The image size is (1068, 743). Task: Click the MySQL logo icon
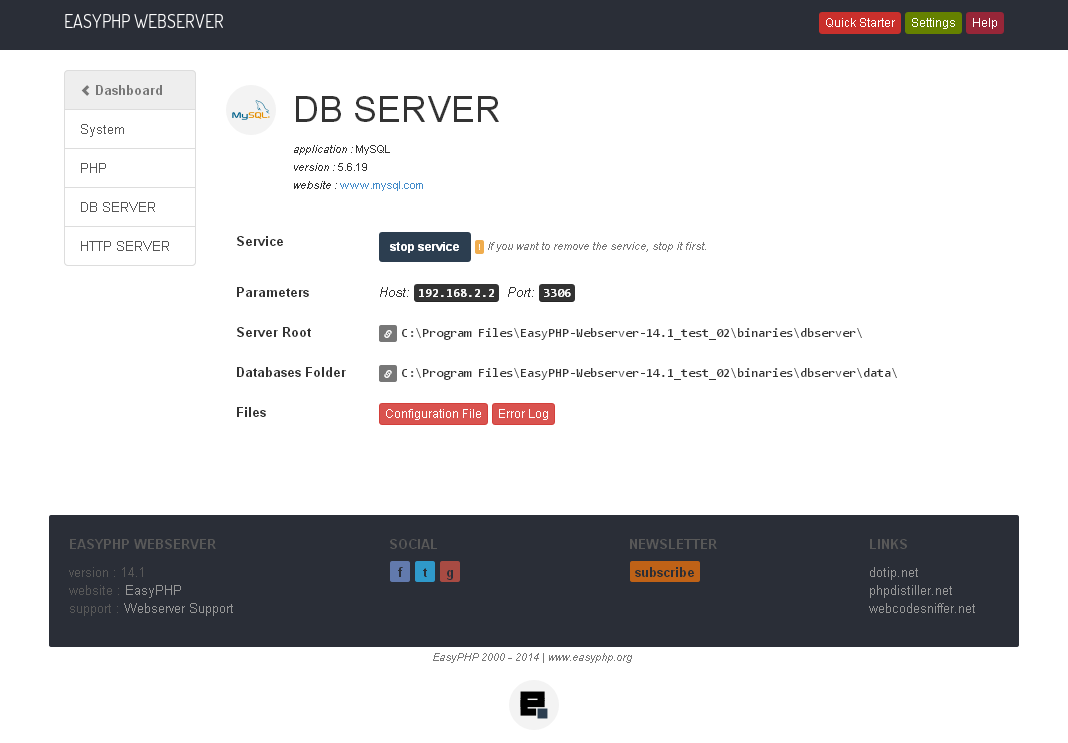click(251, 110)
